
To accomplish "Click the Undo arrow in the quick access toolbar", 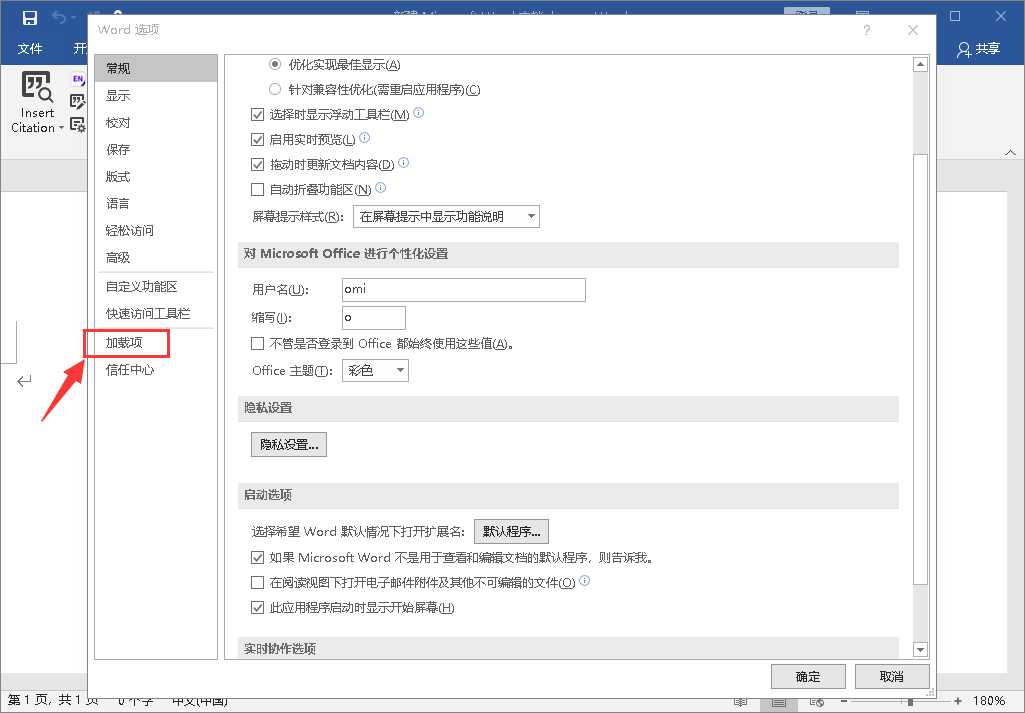I will click(x=59, y=18).
